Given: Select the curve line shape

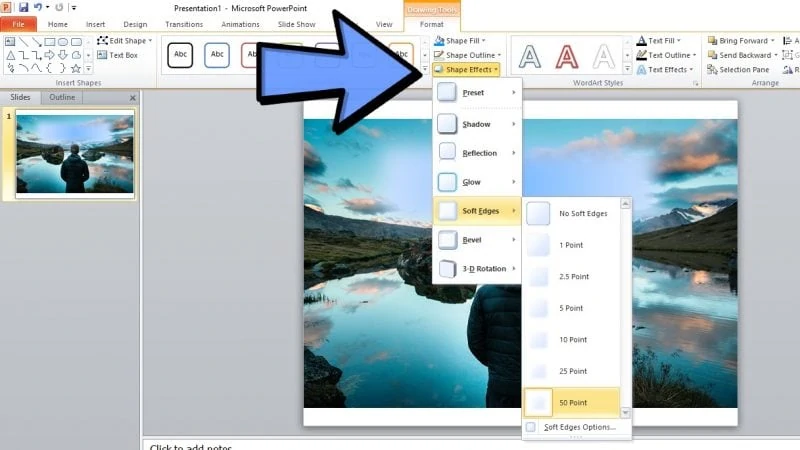Looking at the screenshot, I should point(37,68).
